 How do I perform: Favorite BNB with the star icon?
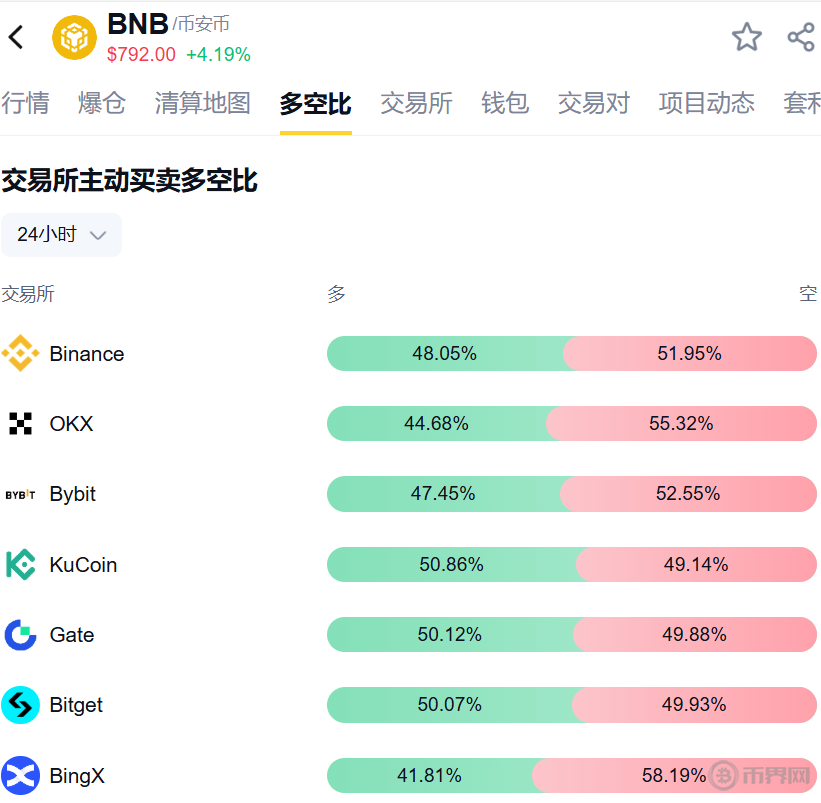(746, 38)
